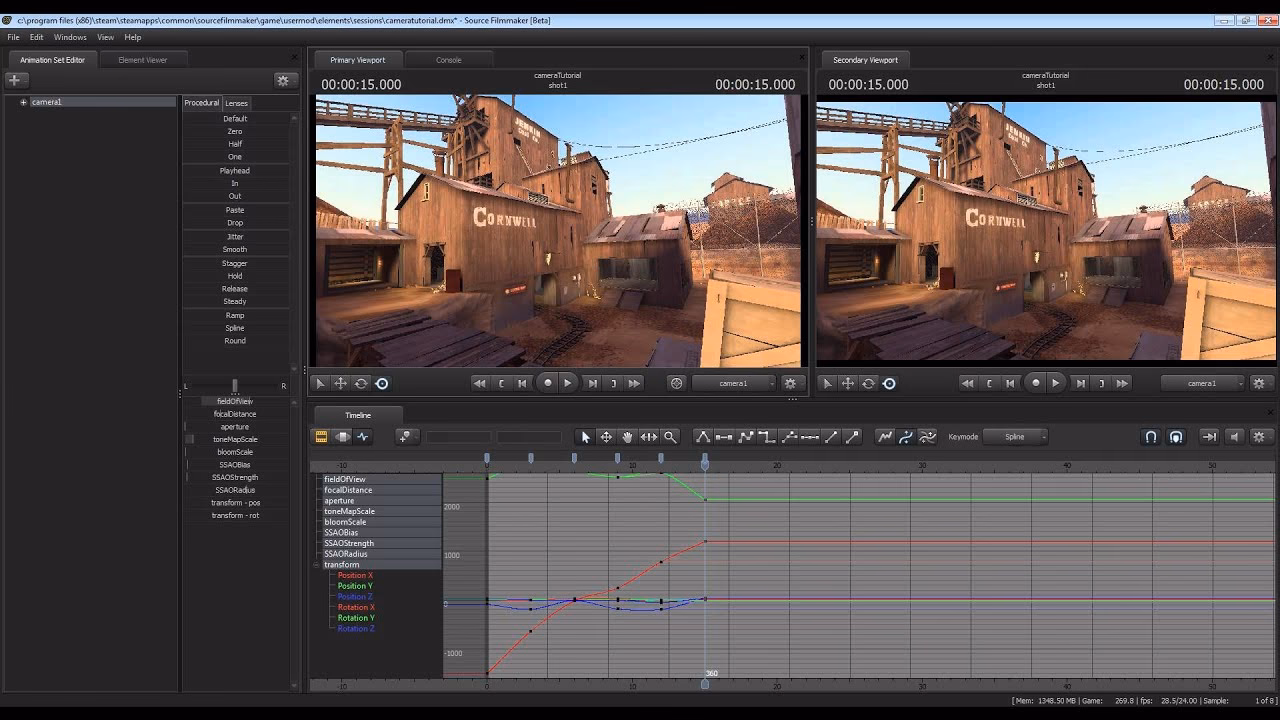This screenshot has width=1280, height=720.
Task: Switch to the Graph Editor mode icon
Action: [363, 437]
